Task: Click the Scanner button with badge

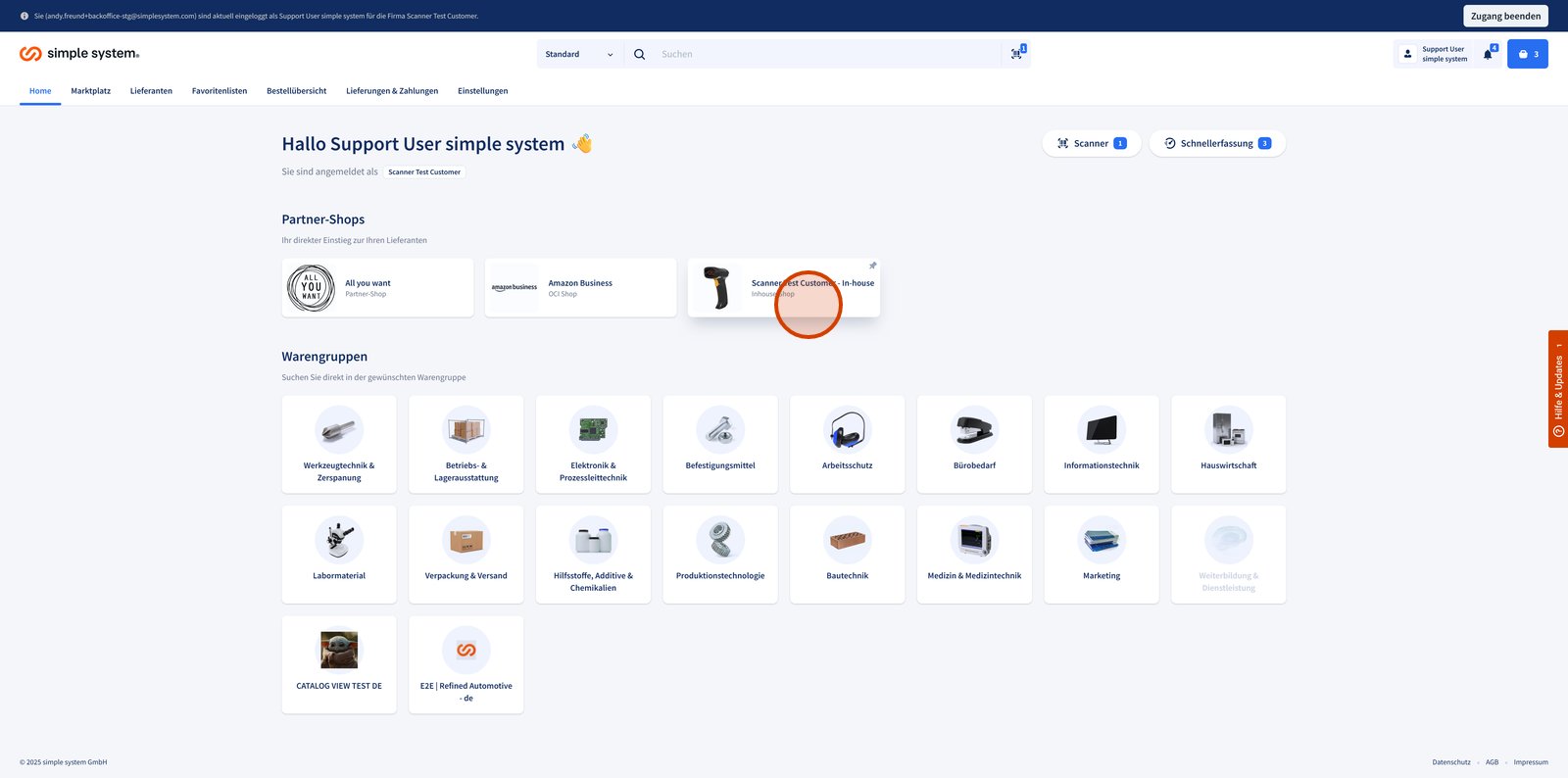Action: pyautogui.click(x=1091, y=143)
